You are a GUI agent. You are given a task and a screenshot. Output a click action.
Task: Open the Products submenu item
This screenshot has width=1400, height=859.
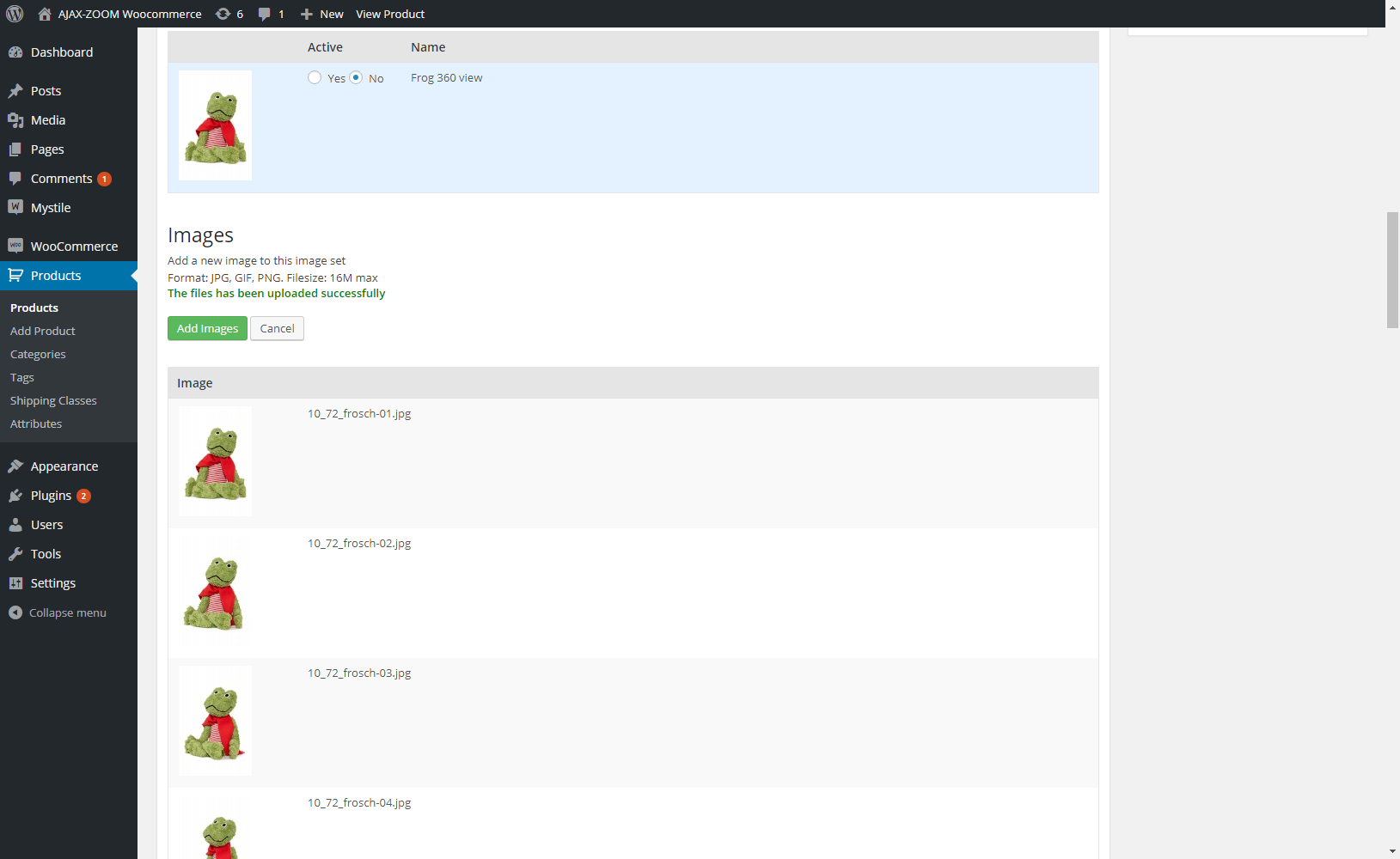point(34,308)
